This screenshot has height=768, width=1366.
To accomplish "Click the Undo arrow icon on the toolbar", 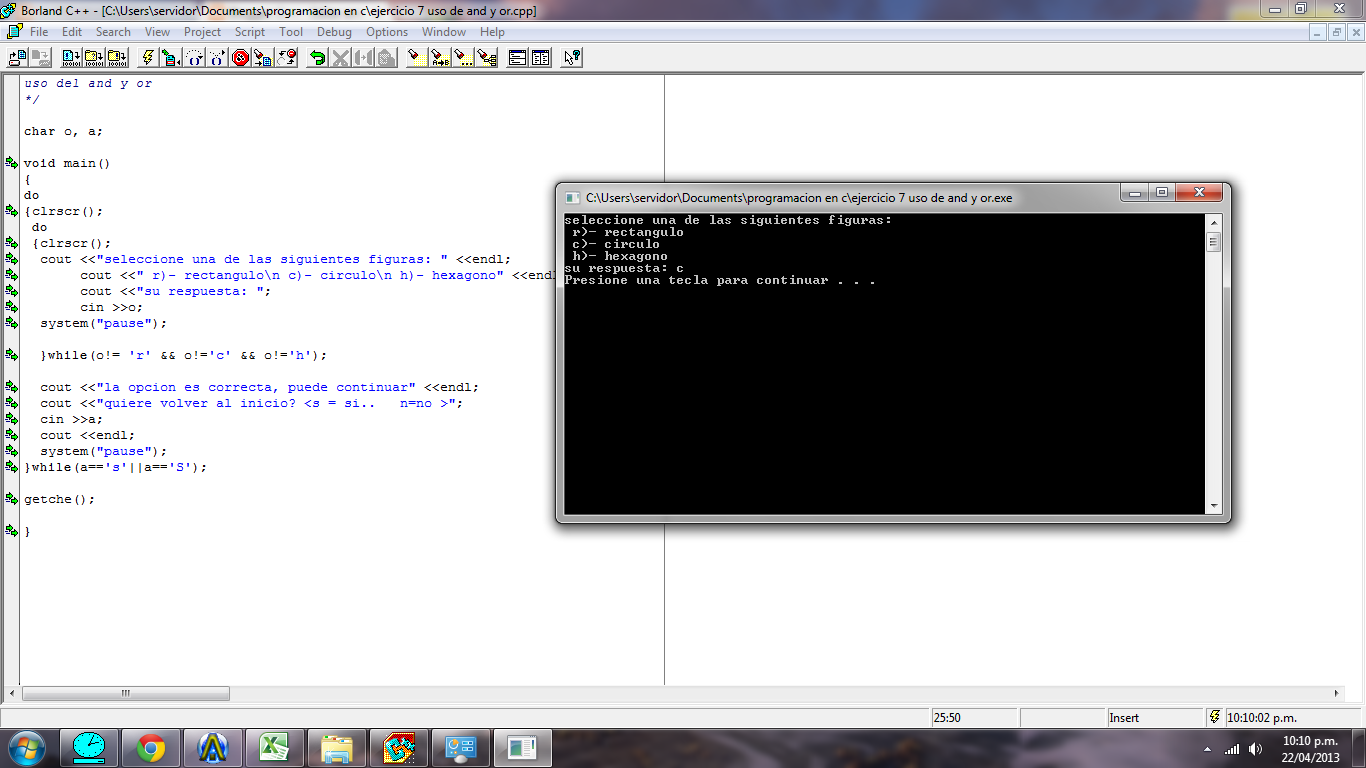I will [x=317, y=57].
